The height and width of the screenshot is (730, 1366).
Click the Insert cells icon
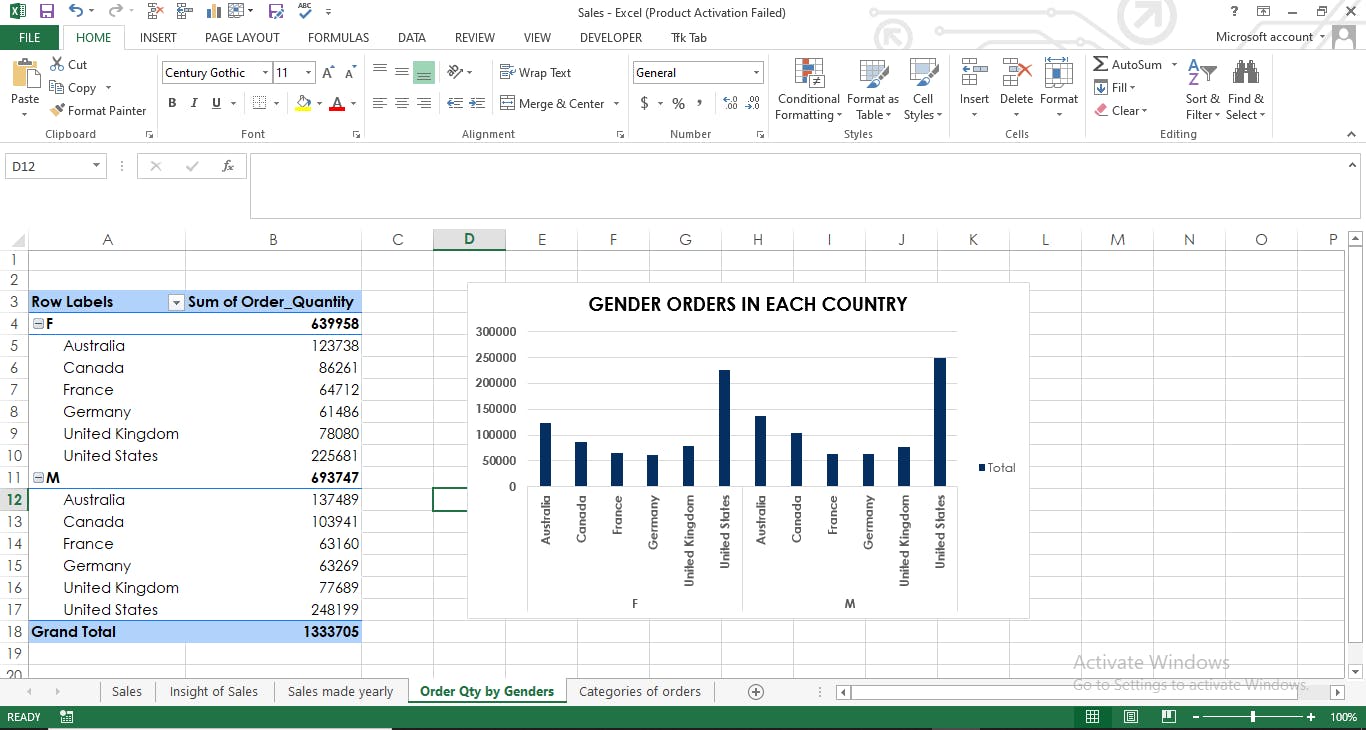coord(974,73)
